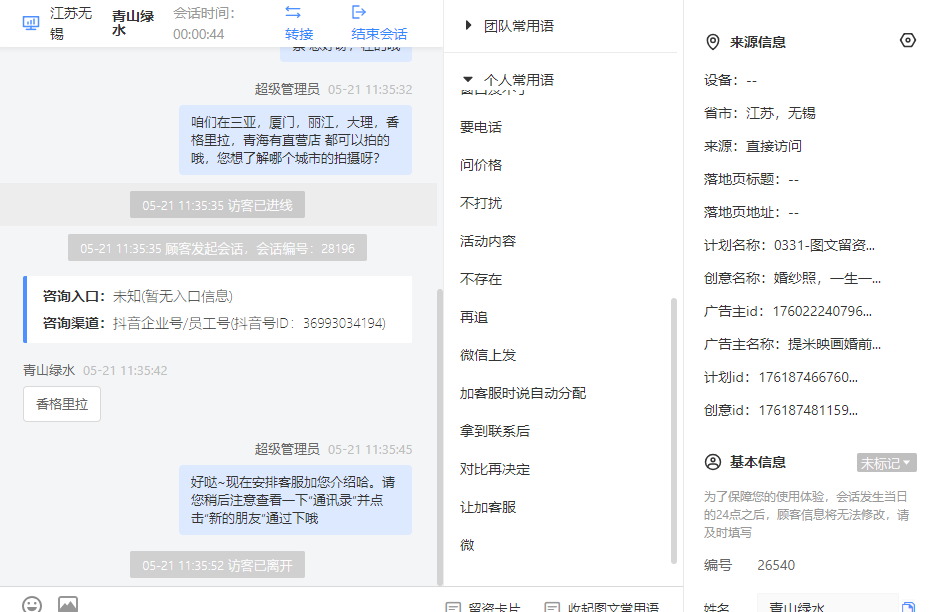The height and width of the screenshot is (612, 936).
Task: End the session with 结束会话
Action: pos(379,23)
